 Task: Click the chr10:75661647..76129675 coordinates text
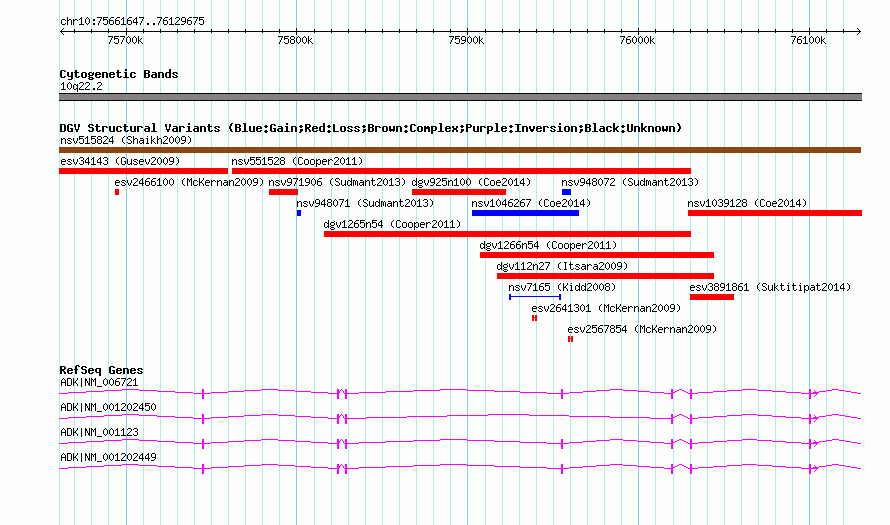pyautogui.click(x=132, y=22)
